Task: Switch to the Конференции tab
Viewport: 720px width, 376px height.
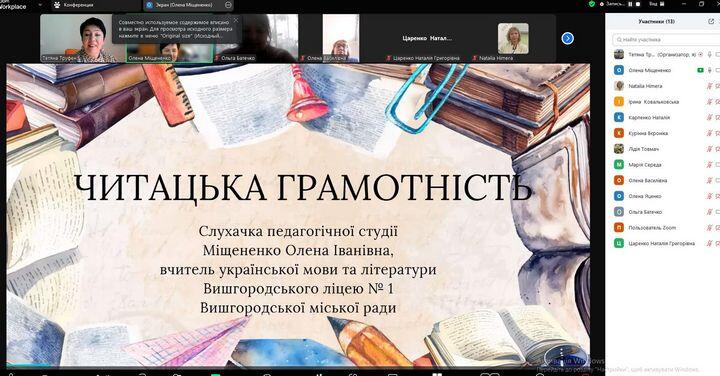Action: [74, 5]
